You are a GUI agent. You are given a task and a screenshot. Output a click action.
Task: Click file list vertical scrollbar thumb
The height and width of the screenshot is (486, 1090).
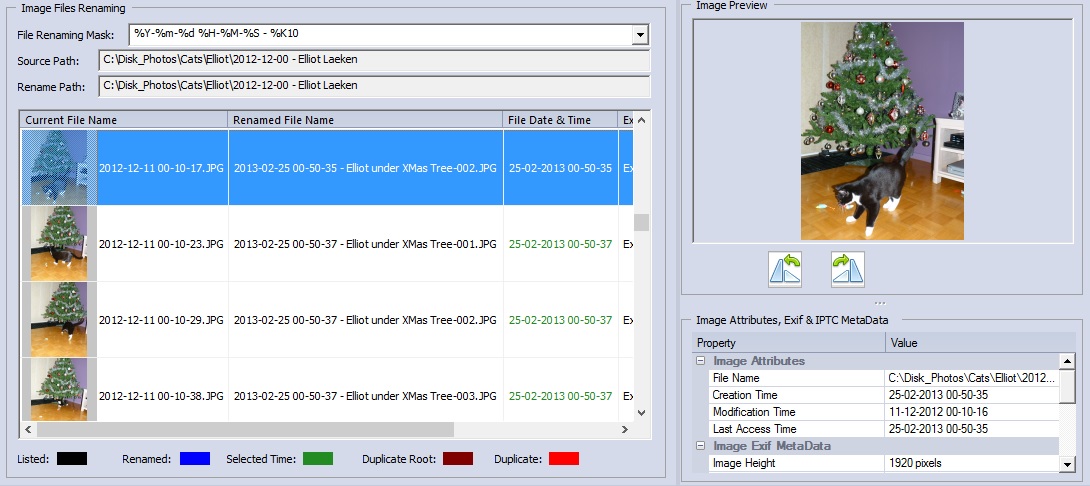(x=641, y=222)
